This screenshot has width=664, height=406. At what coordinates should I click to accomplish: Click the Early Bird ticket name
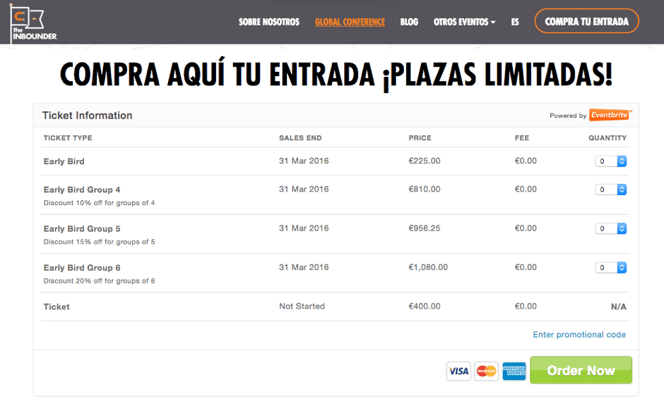pyautogui.click(x=63, y=161)
